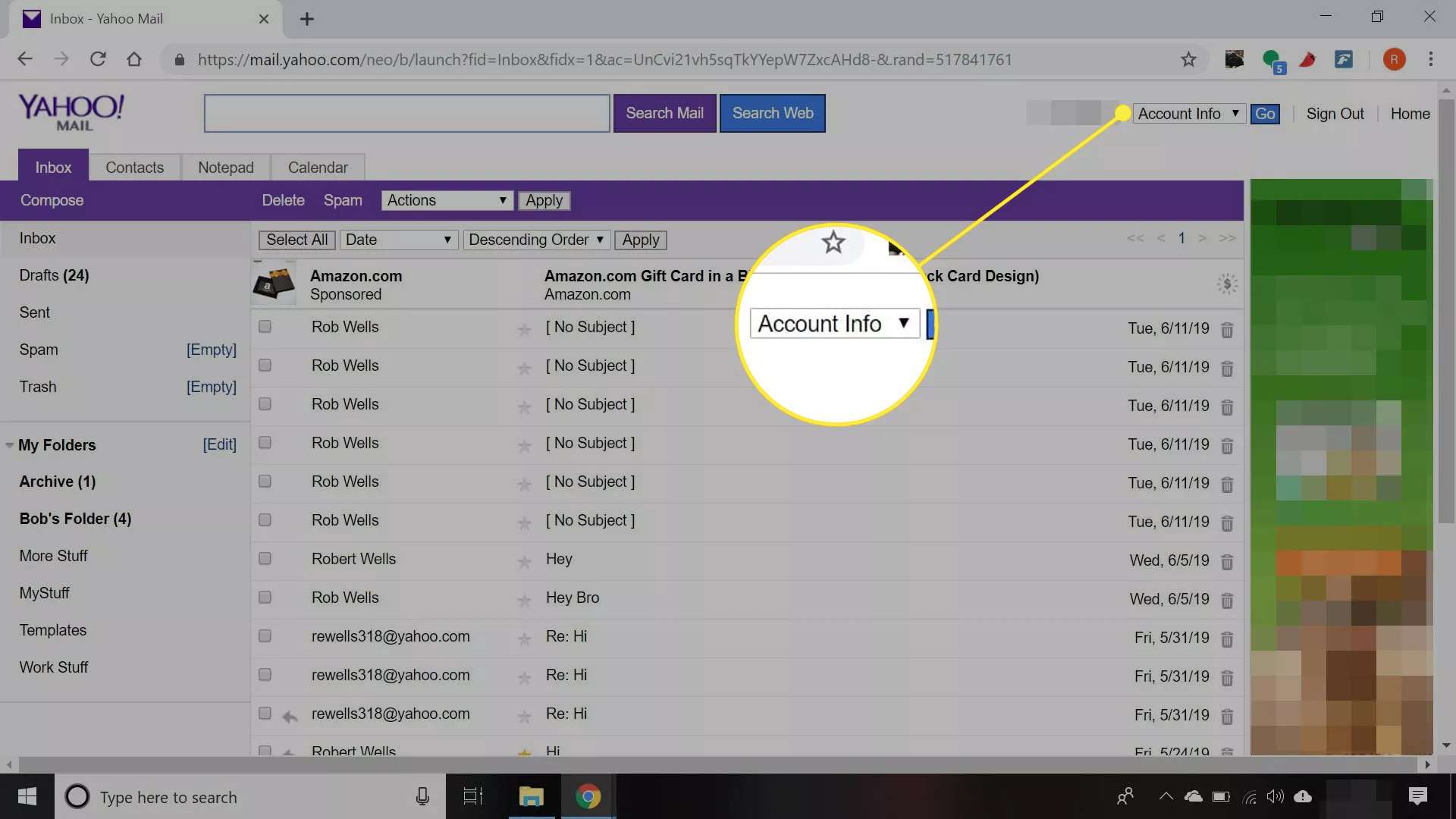Click the Spam button in toolbar

point(343,200)
